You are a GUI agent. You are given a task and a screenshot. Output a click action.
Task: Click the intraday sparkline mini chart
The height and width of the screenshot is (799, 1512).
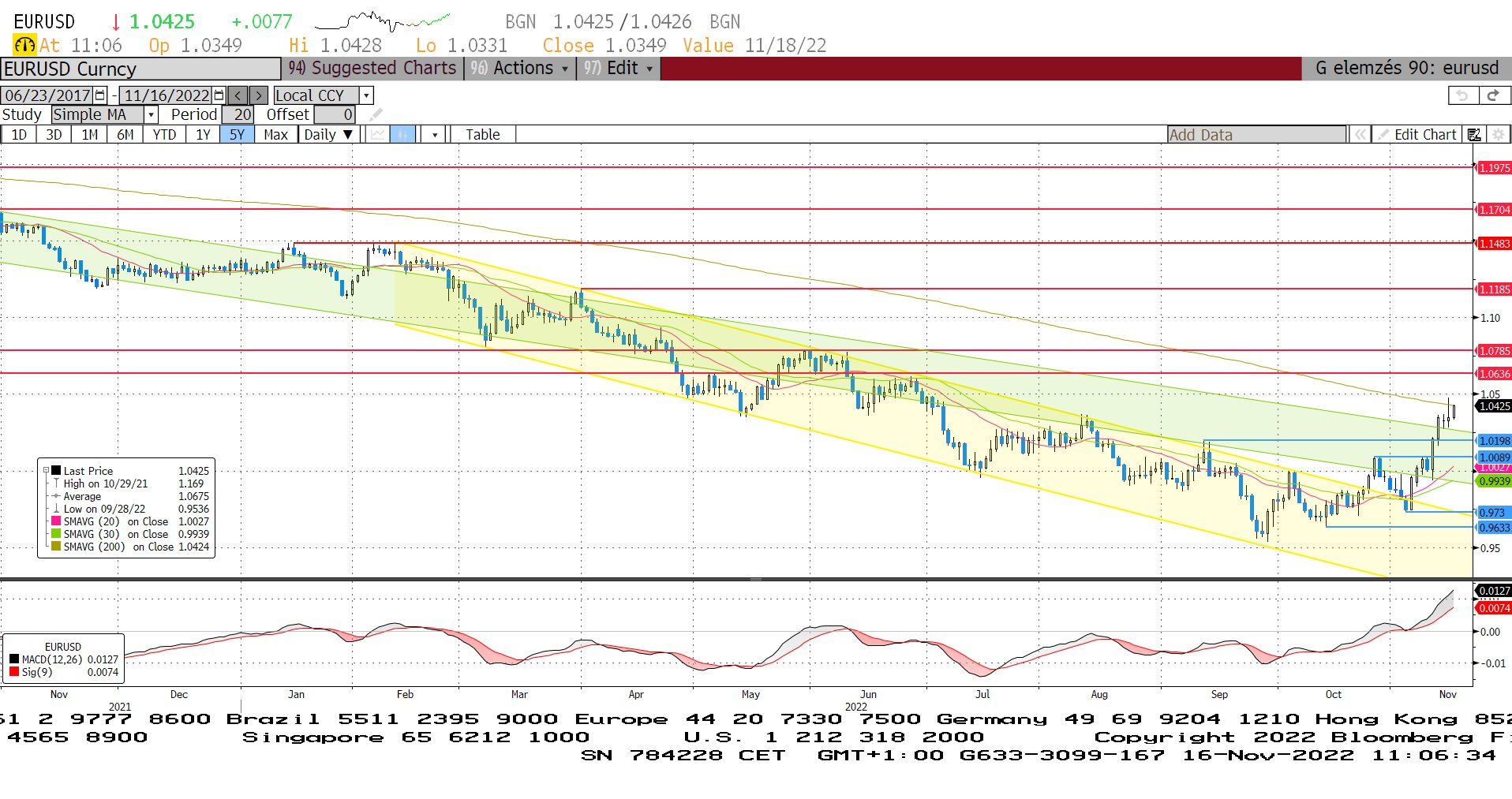point(382,21)
